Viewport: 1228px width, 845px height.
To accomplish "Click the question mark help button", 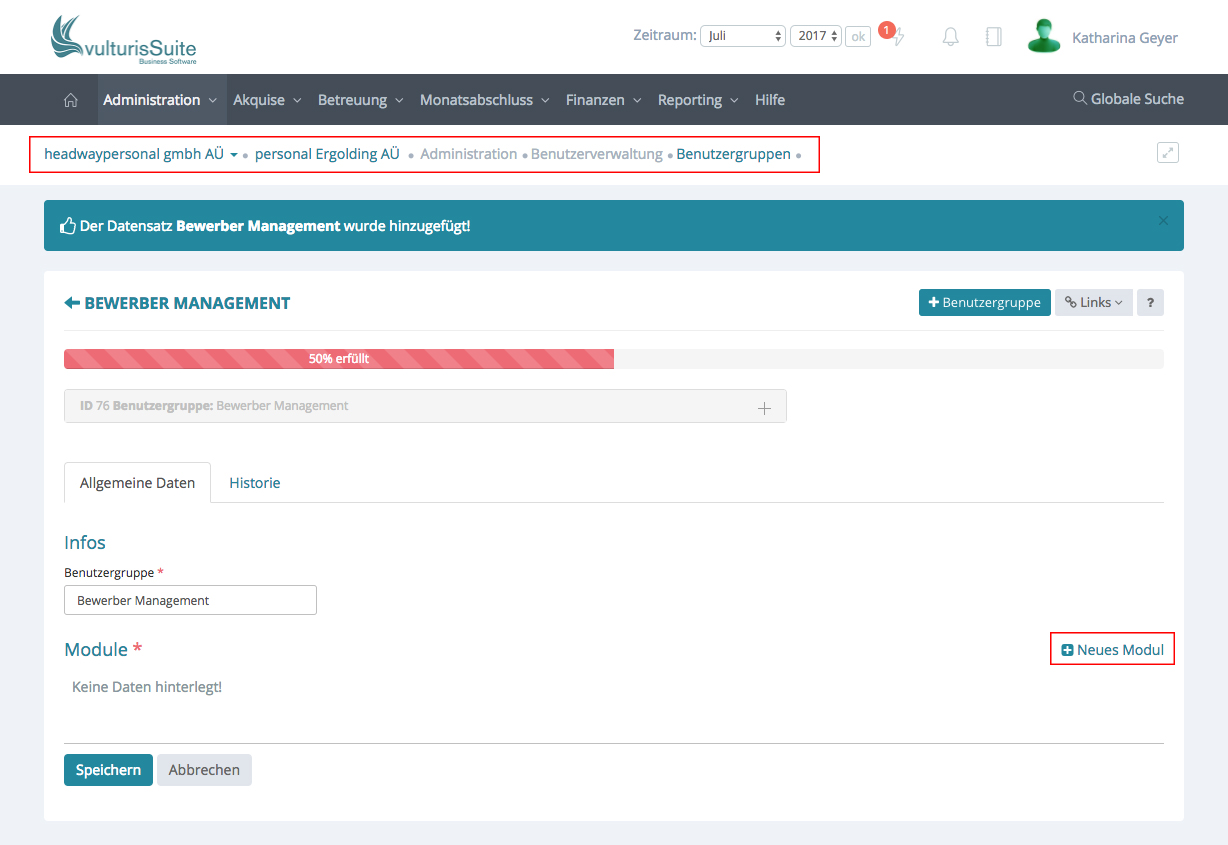I will coord(1150,303).
